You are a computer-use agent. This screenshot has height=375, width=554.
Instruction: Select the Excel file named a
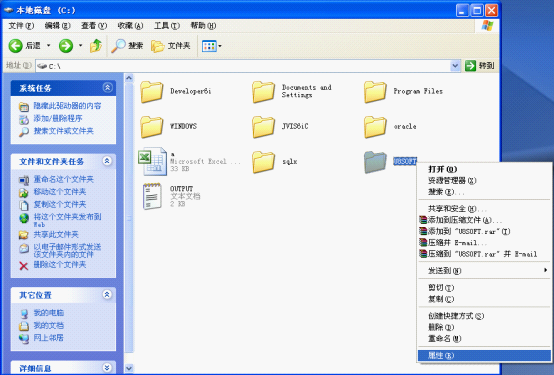point(190,162)
